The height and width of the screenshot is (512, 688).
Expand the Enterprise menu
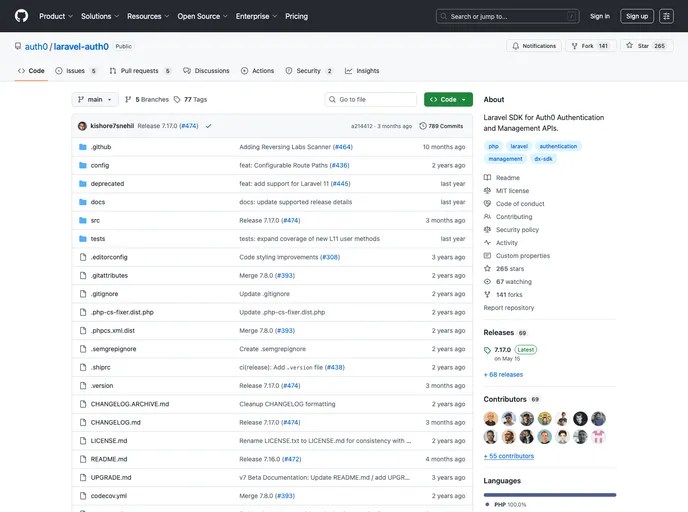coord(256,16)
